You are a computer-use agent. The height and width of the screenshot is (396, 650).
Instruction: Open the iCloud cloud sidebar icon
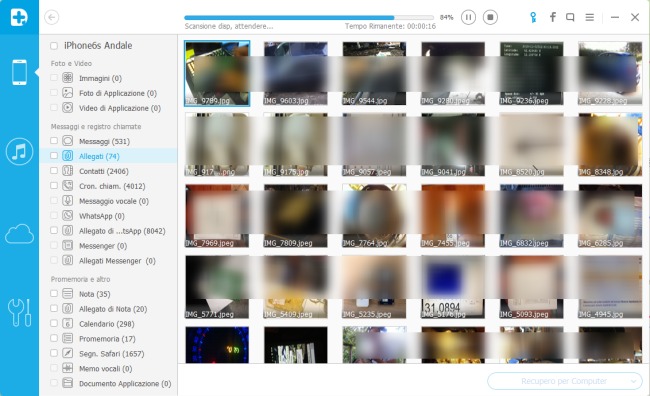click(19, 234)
